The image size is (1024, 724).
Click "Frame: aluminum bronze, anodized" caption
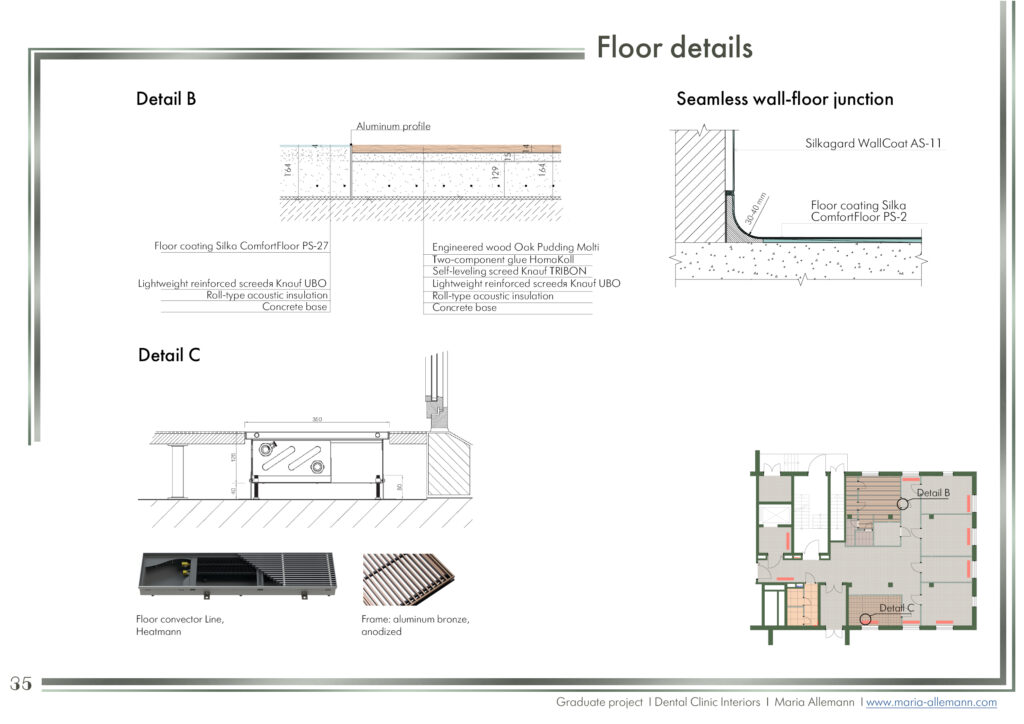pos(415,625)
